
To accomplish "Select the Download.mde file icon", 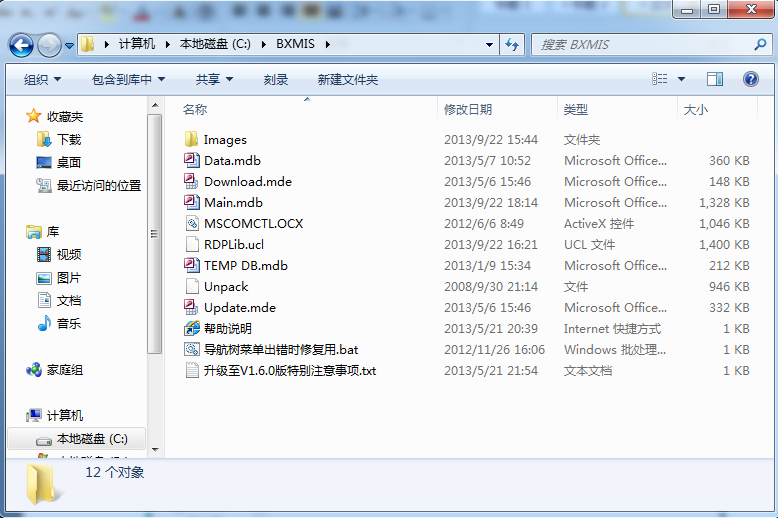I will [192, 181].
